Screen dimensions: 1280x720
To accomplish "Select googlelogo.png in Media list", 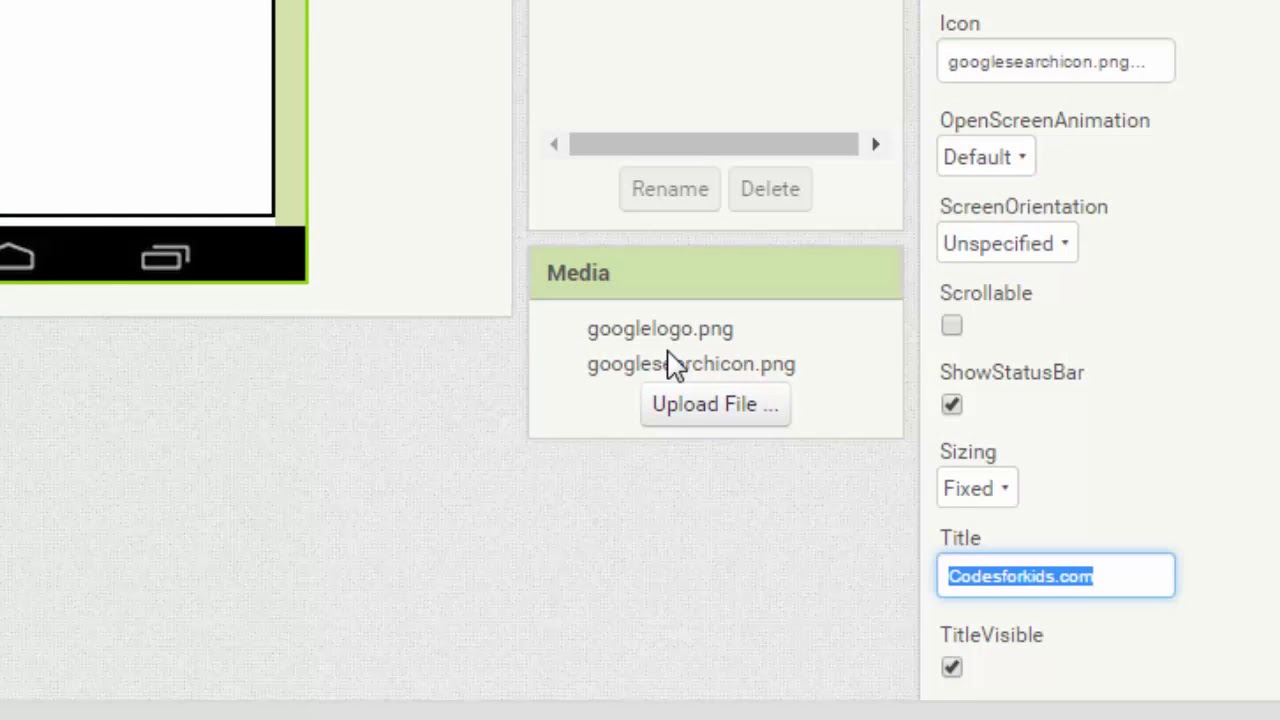I will point(660,329).
